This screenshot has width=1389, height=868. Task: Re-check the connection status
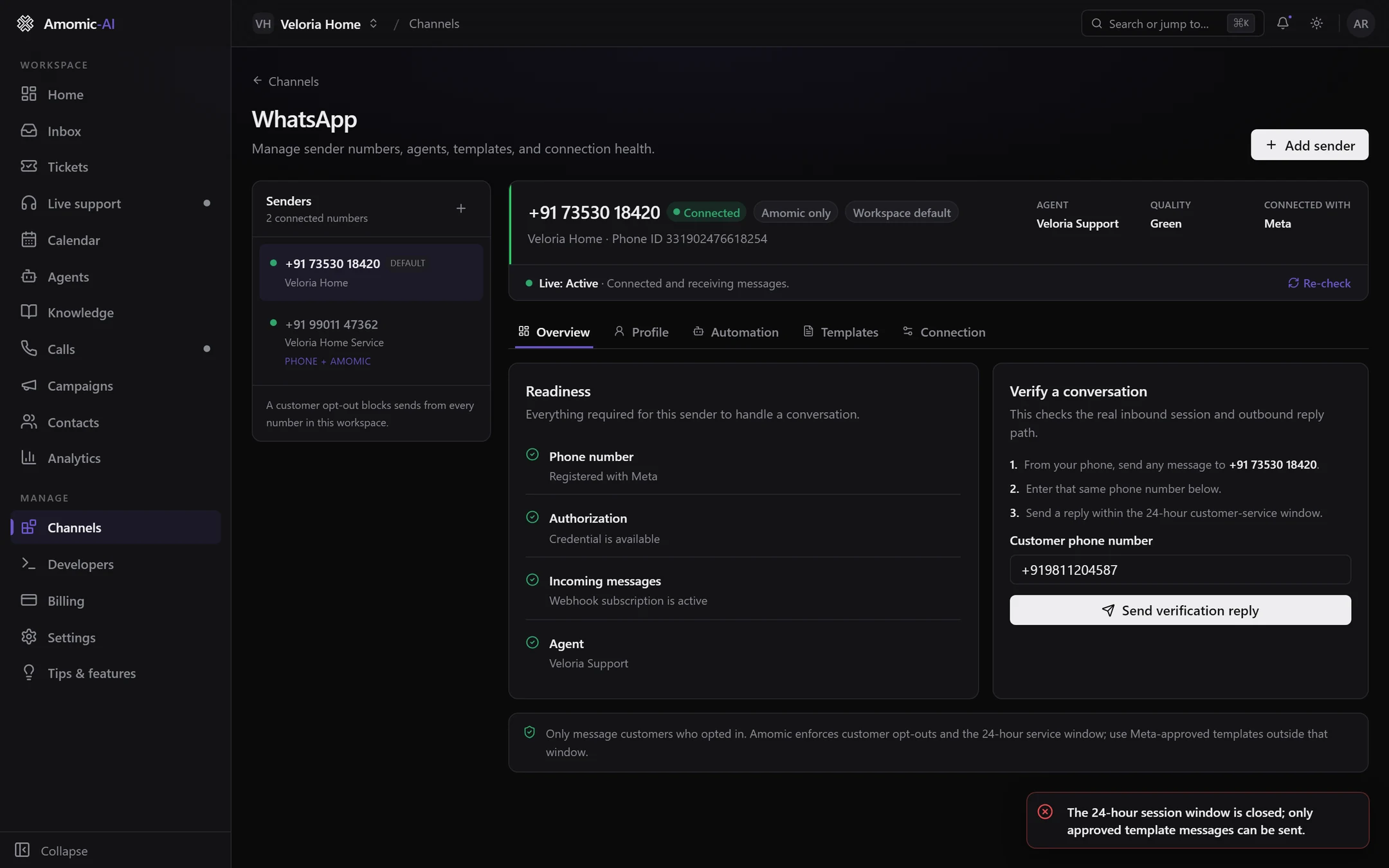point(1319,284)
